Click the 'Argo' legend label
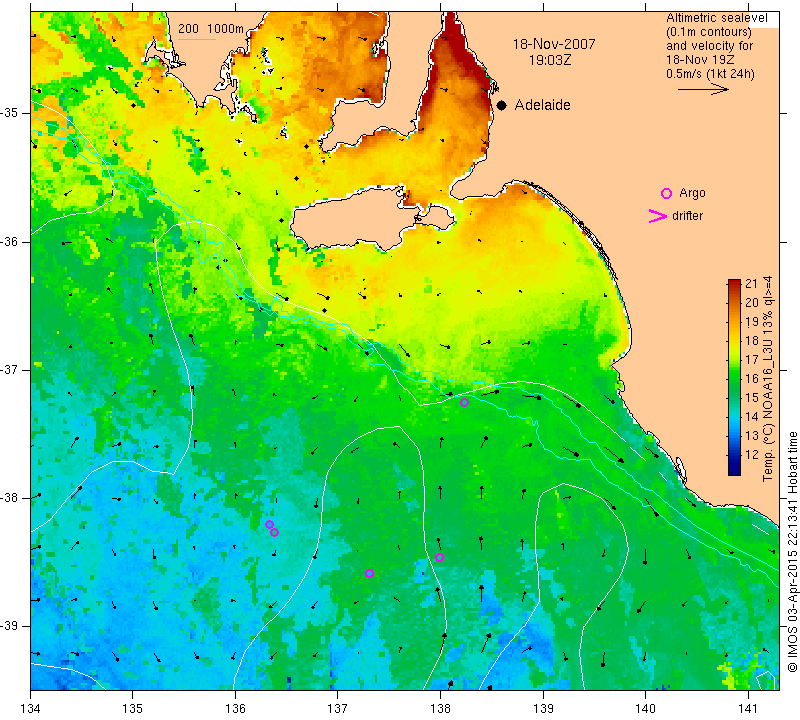This screenshot has width=800, height=720. pyautogui.click(x=692, y=193)
